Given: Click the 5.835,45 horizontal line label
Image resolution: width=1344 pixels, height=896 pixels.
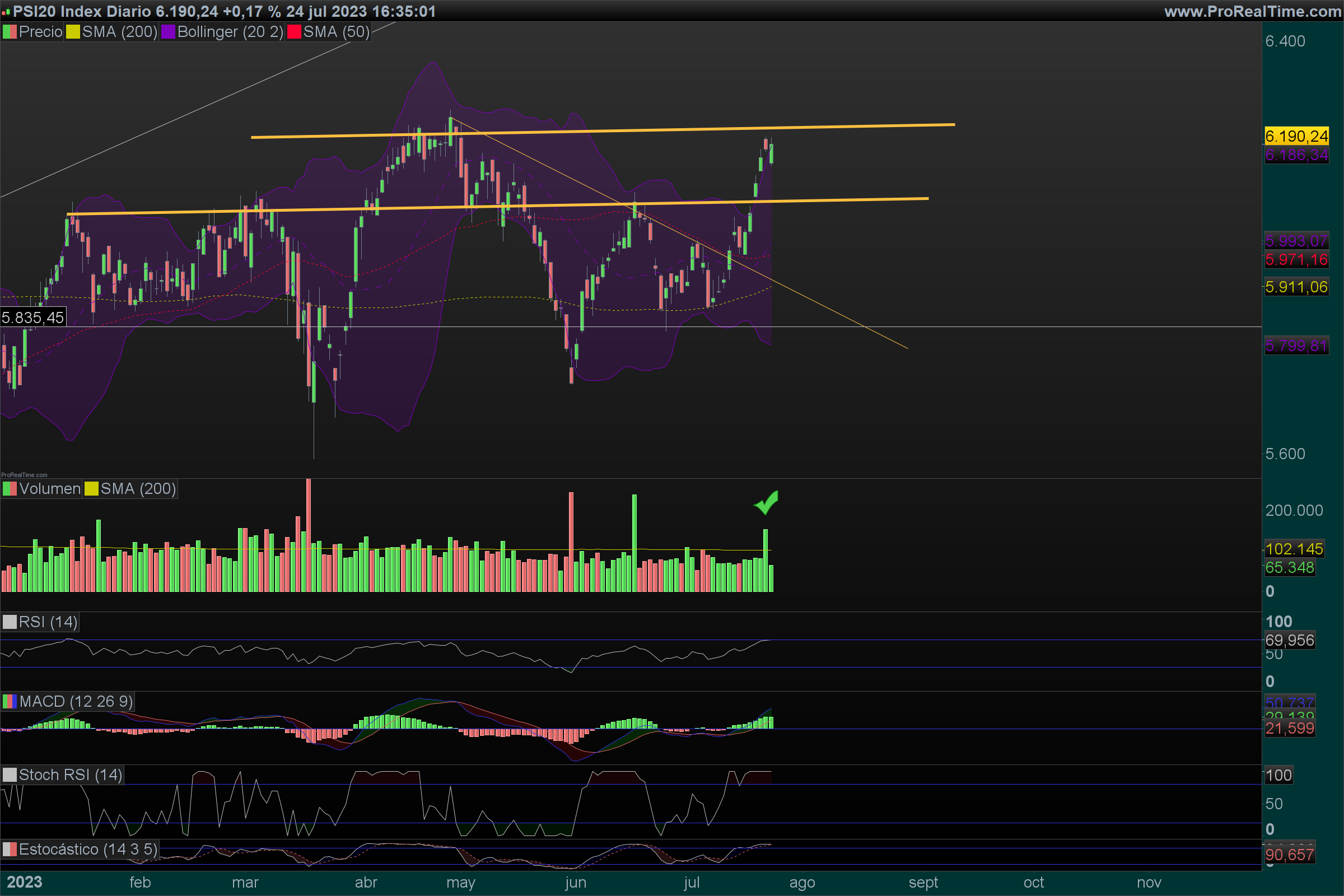Looking at the screenshot, I should click(x=32, y=318).
